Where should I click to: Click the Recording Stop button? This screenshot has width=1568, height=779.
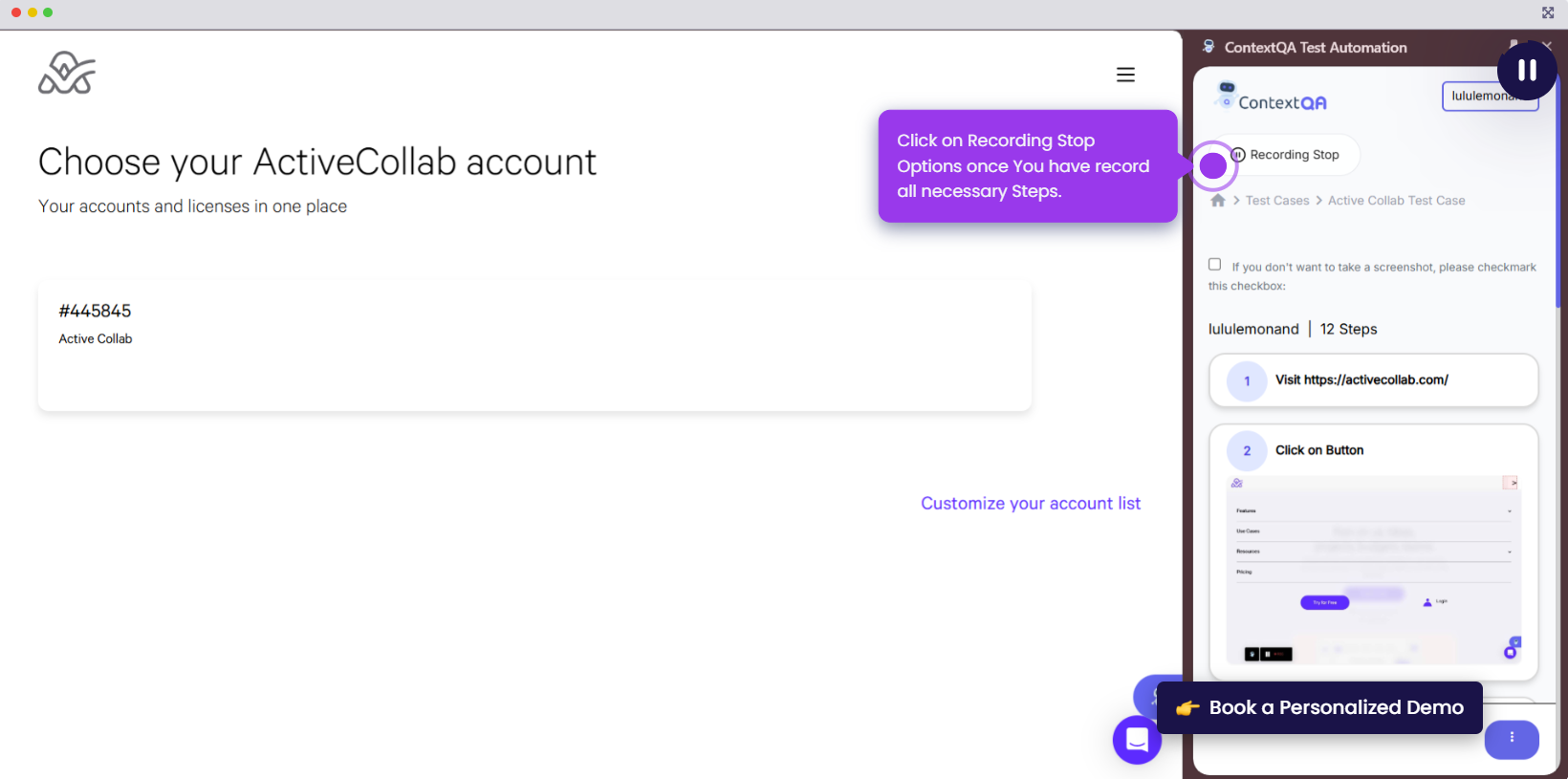[x=1293, y=155]
